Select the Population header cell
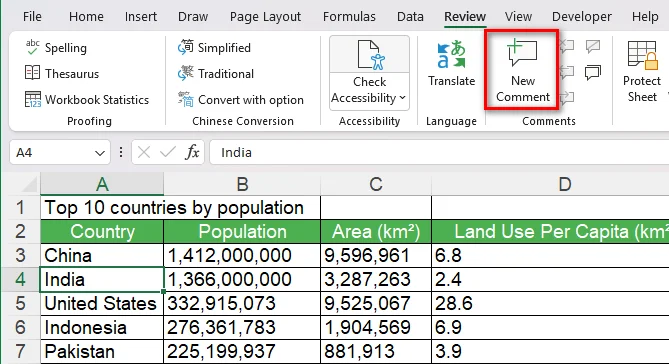This screenshot has width=669, height=364. (x=242, y=231)
